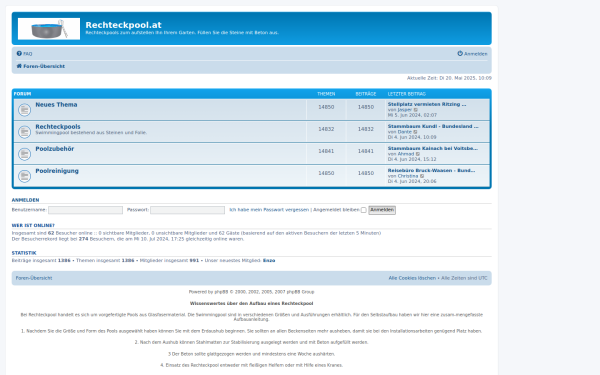Select heading Wissenswertes über den Aufbau eines Rechteckpool

pyautogui.click(x=251, y=303)
